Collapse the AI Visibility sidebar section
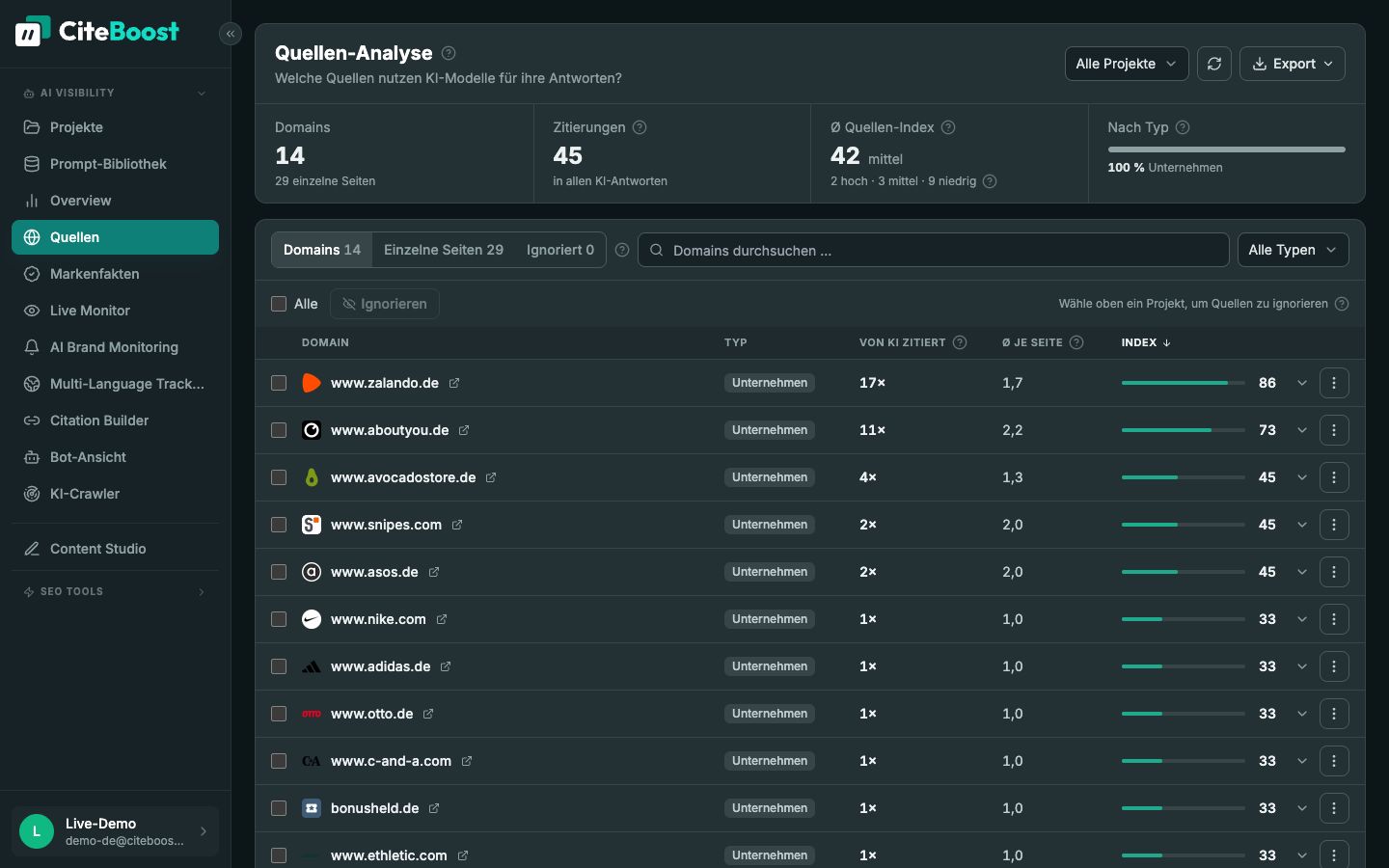 pyautogui.click(x=115, y=94)
